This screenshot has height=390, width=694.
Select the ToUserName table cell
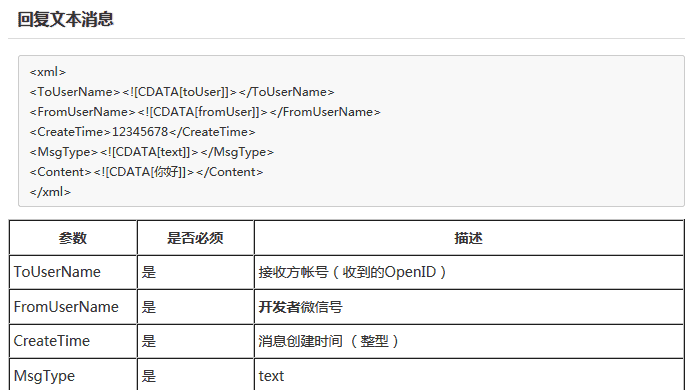73,272
